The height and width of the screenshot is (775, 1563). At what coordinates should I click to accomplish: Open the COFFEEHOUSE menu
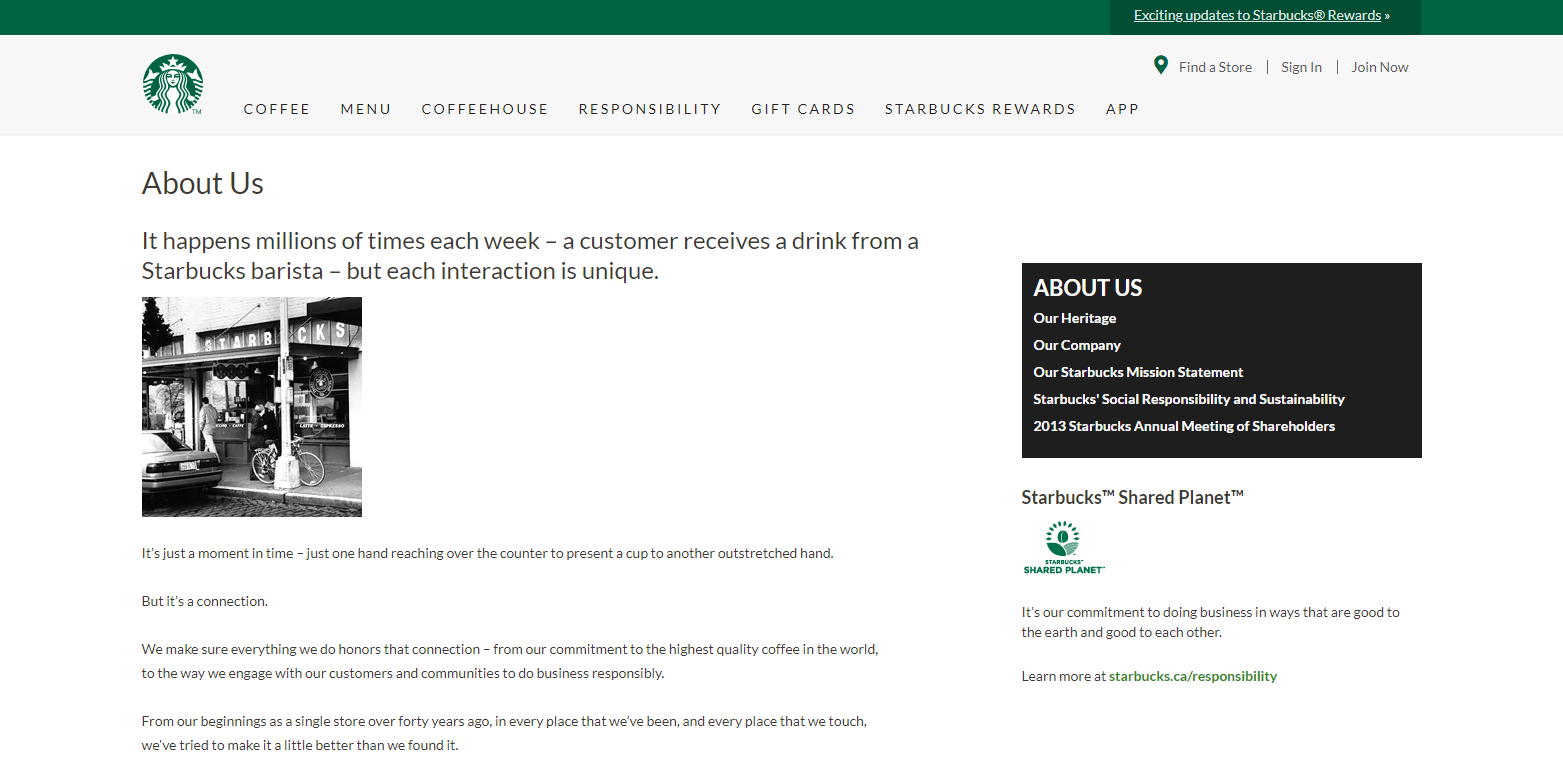tap(485, 109)
